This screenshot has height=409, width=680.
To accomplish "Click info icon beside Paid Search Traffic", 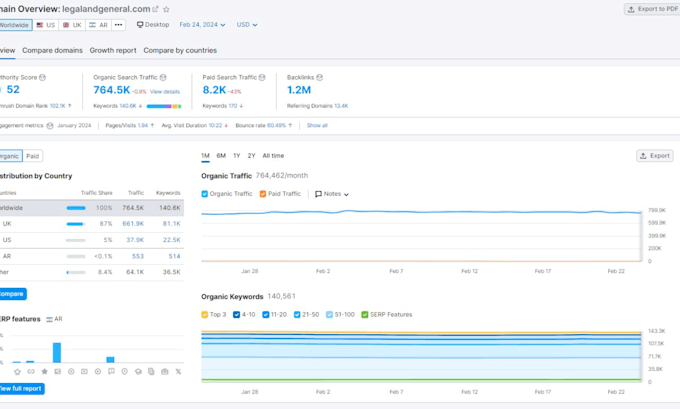I will 262,77.
